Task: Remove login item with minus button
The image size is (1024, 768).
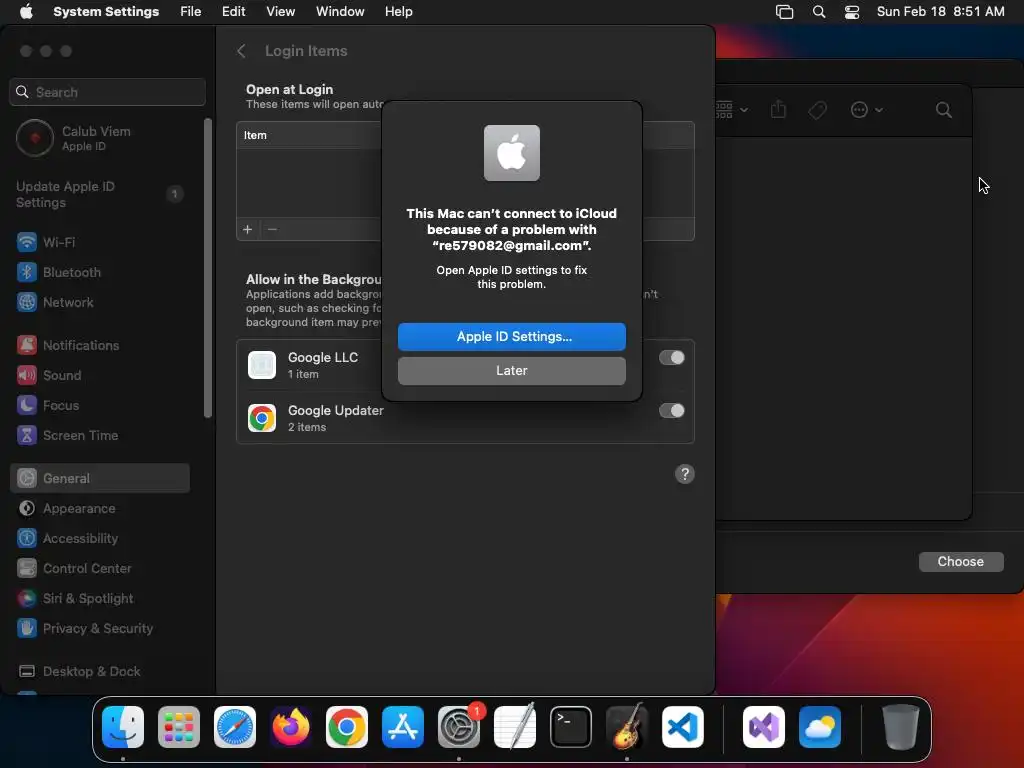Action: point(272,229)
